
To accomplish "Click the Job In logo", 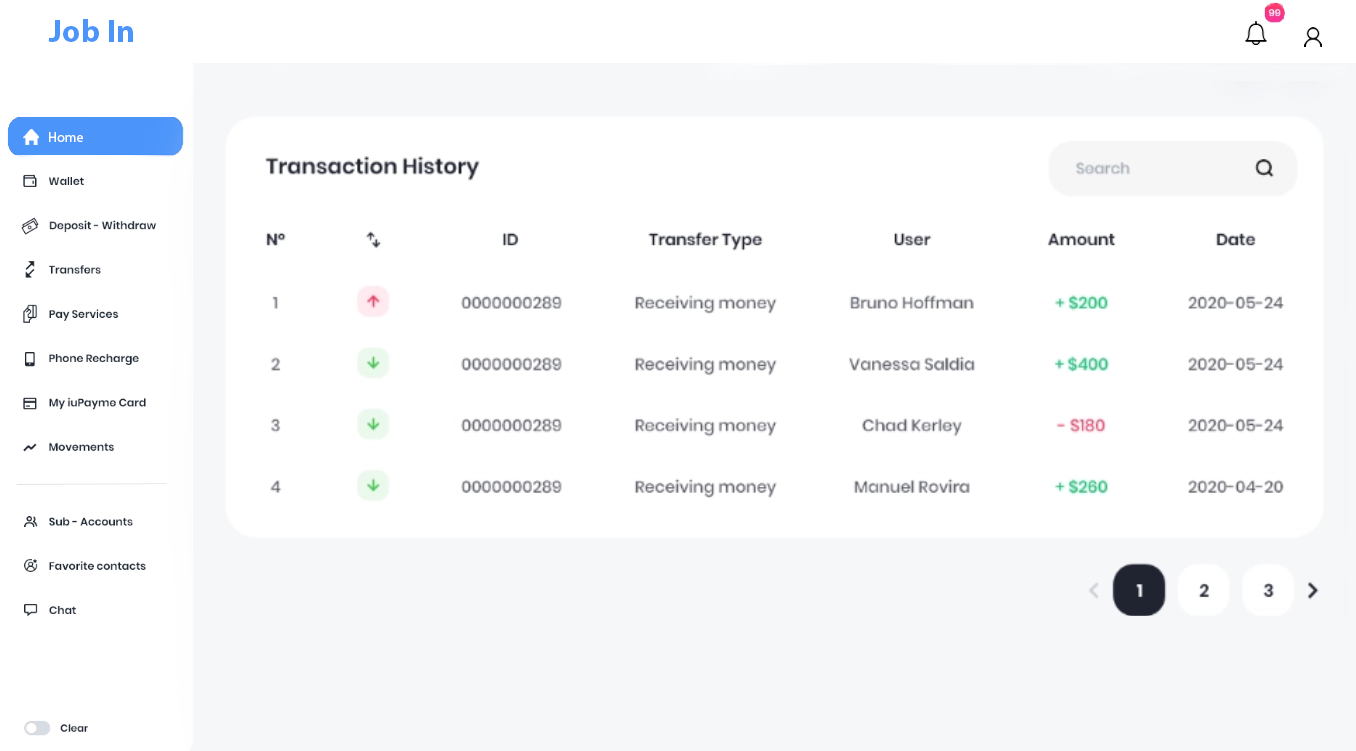I will tap(91, 32).
